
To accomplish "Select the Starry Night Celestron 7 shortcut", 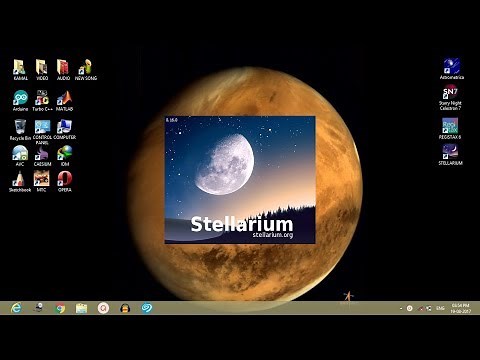I will [450, 97].
